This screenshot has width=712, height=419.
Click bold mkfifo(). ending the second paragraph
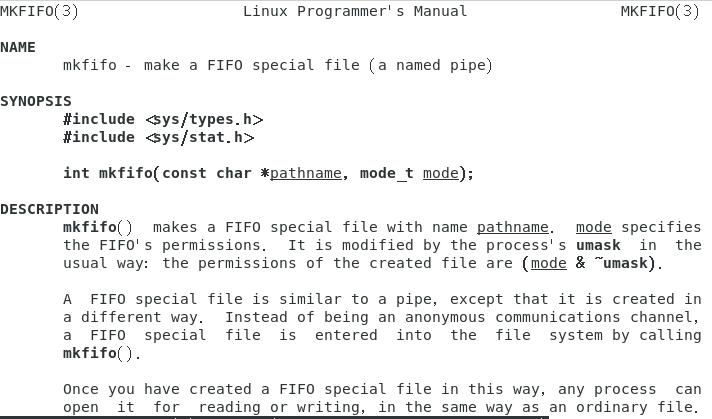(x=102, y=353)
